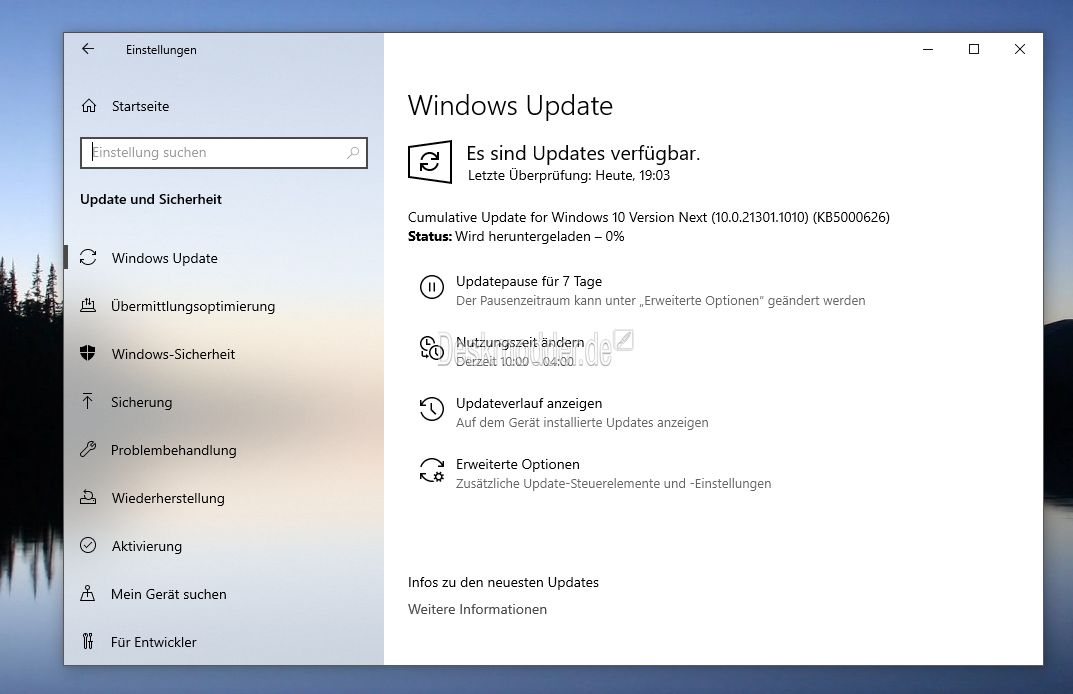Click the Update und Sicherheit heading
The height and width of the screenshot is (694, 1073).
[151, 199]
